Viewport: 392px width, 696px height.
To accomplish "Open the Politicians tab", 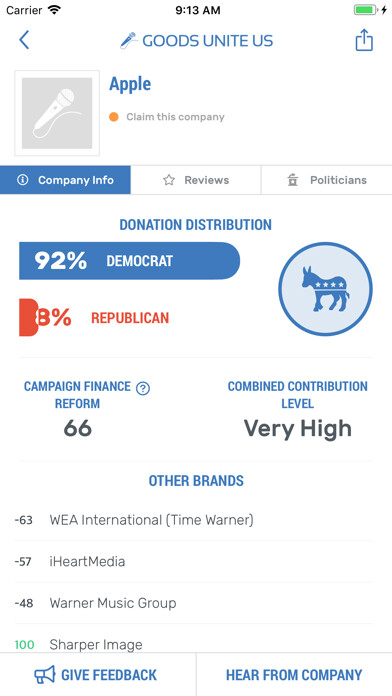I will [327, 180].
